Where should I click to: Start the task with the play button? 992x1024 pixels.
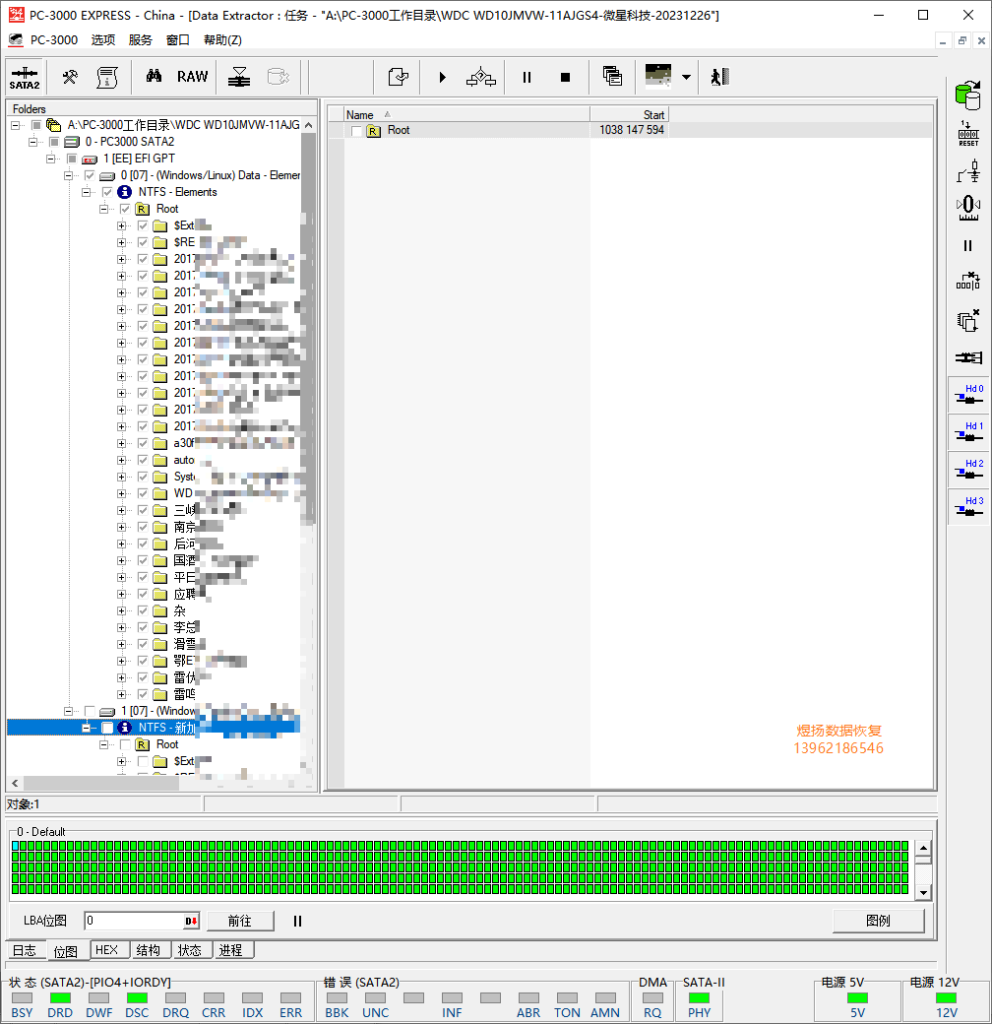[x=443, y=77]
